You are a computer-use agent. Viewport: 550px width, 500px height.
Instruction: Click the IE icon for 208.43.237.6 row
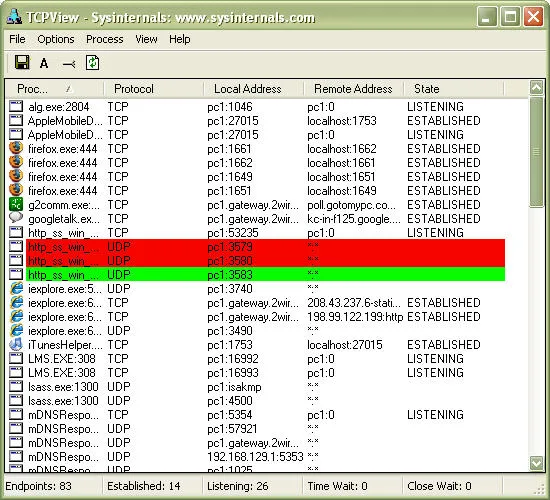click(x=16, y=302)
